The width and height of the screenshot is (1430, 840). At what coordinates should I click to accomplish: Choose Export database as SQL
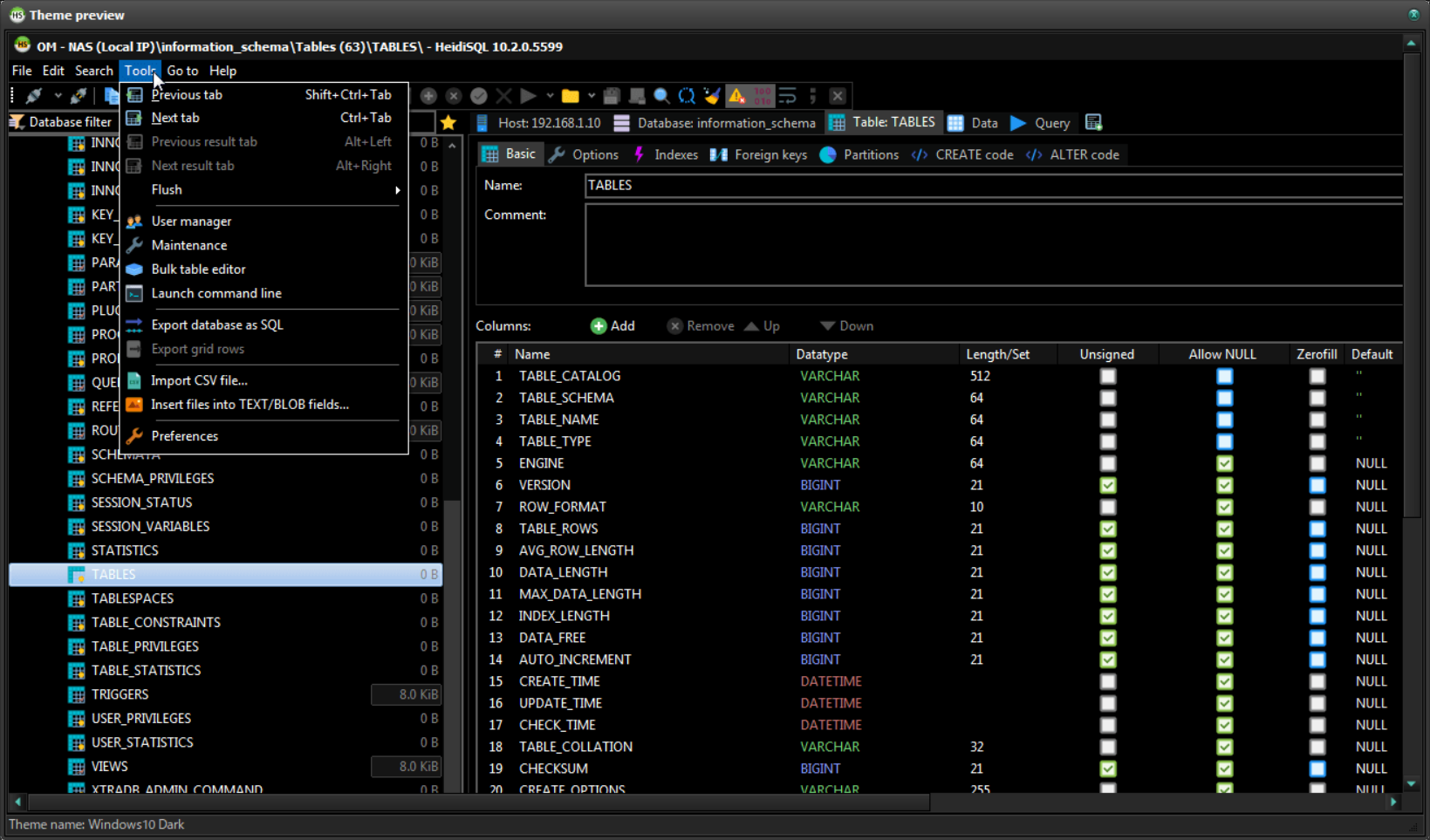point(217,324)
